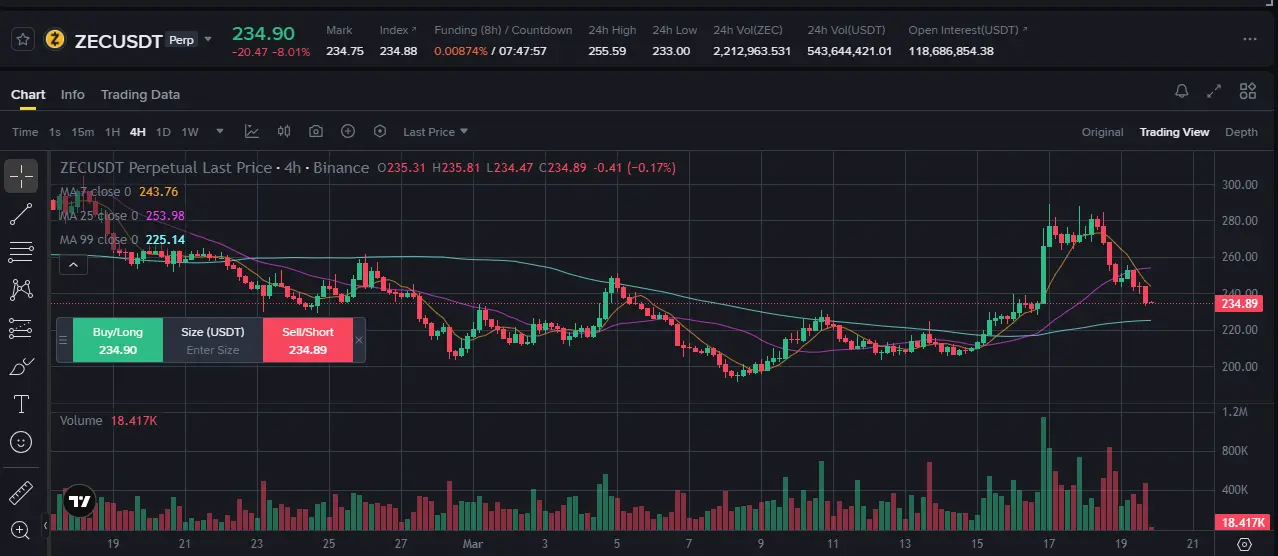Switch to the Chart tab
The image size is (1278, 556).
[x=28, y=94]
